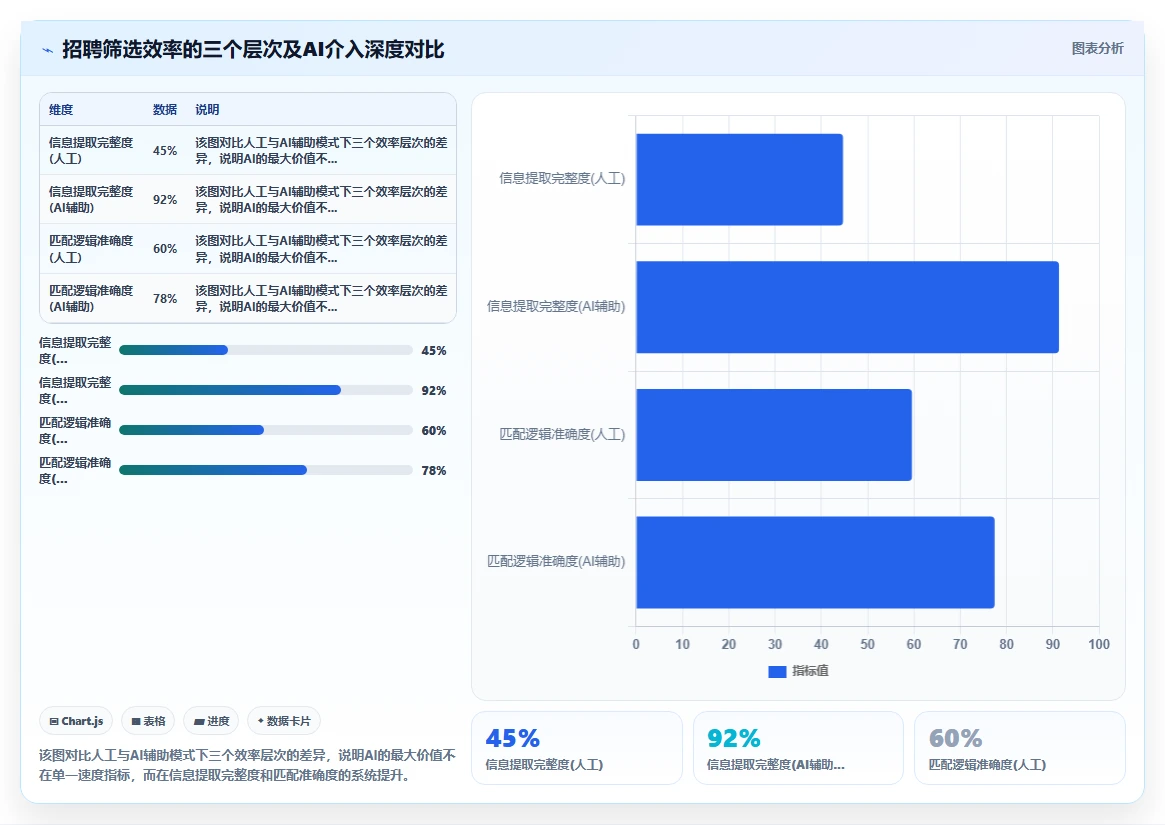
Task: Click the summary paragraph below the tags
Action: [x=247, y=765]
